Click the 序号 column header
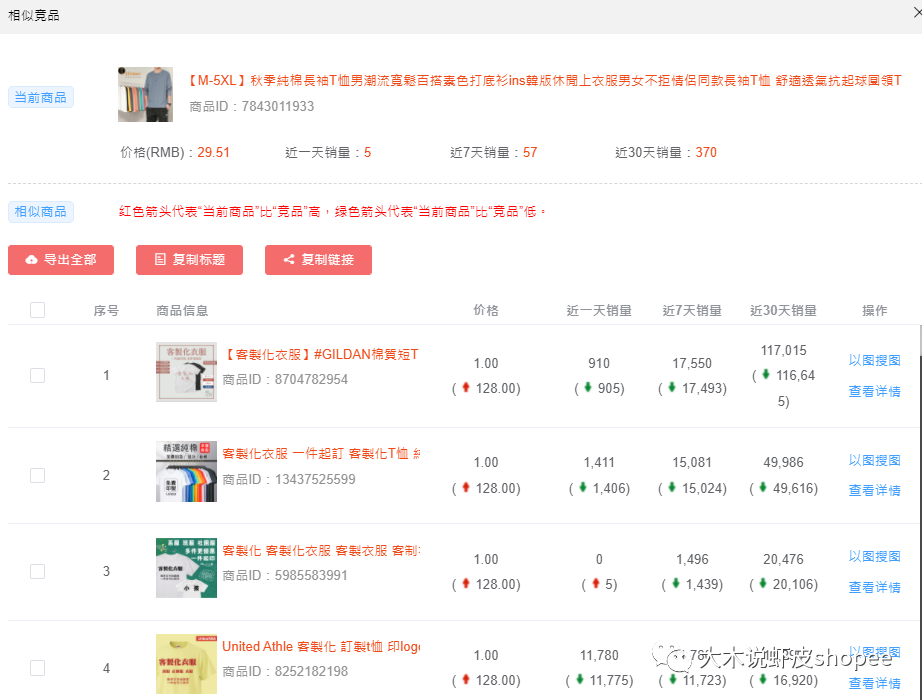 106,310
